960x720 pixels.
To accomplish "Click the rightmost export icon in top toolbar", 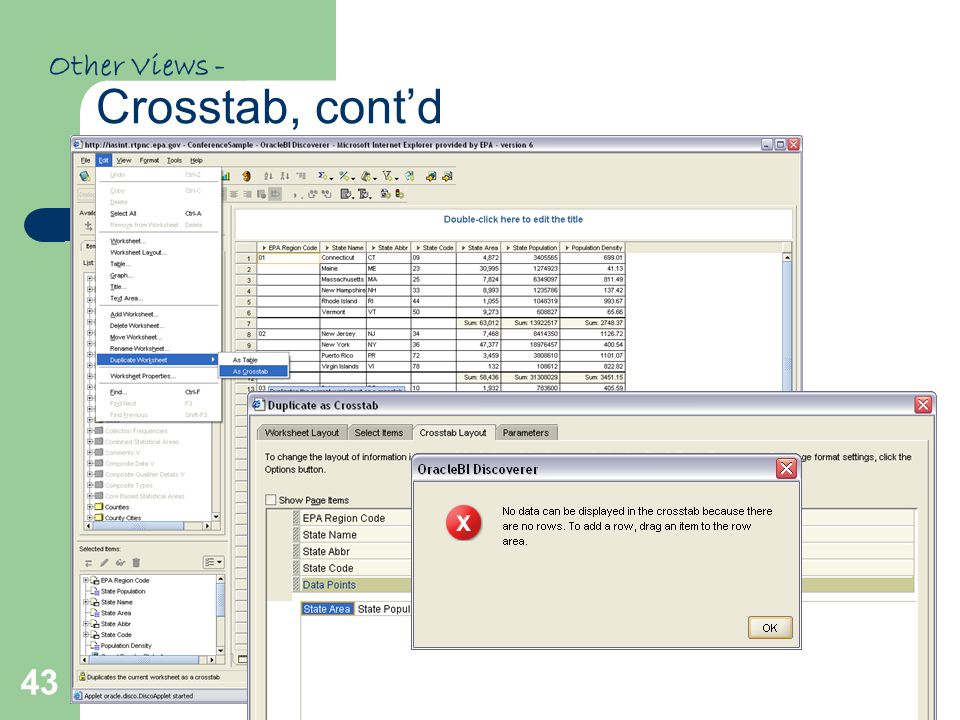I will tap(448, 176).
